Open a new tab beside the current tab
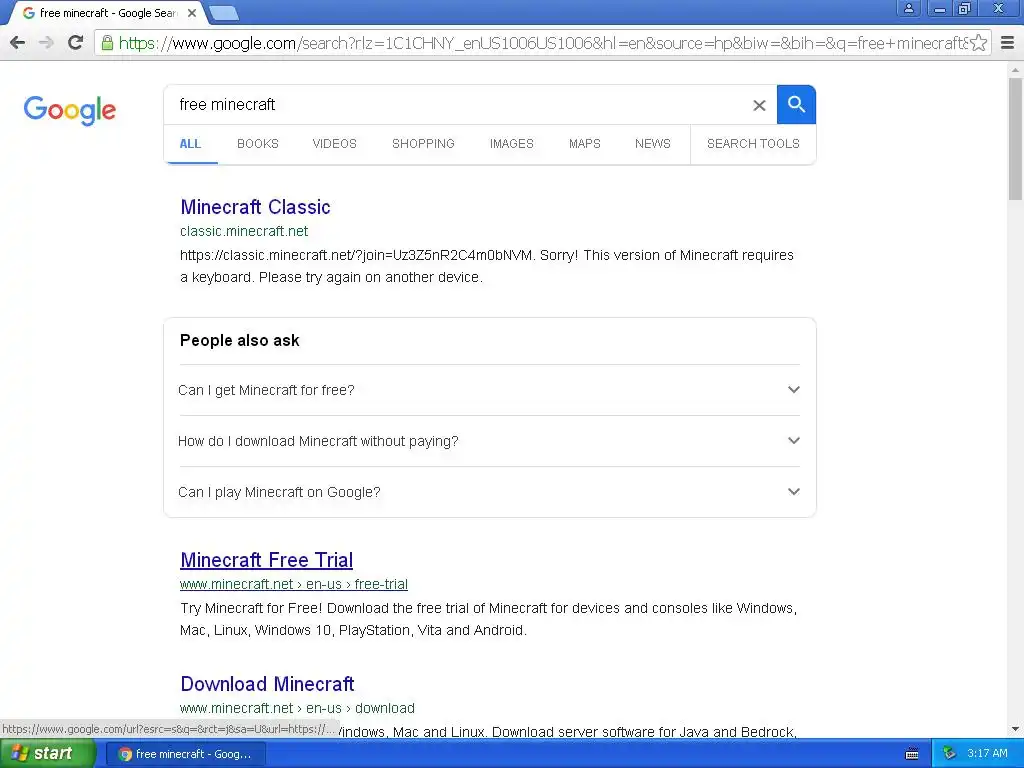1024x768 pixels. [223, 13]
